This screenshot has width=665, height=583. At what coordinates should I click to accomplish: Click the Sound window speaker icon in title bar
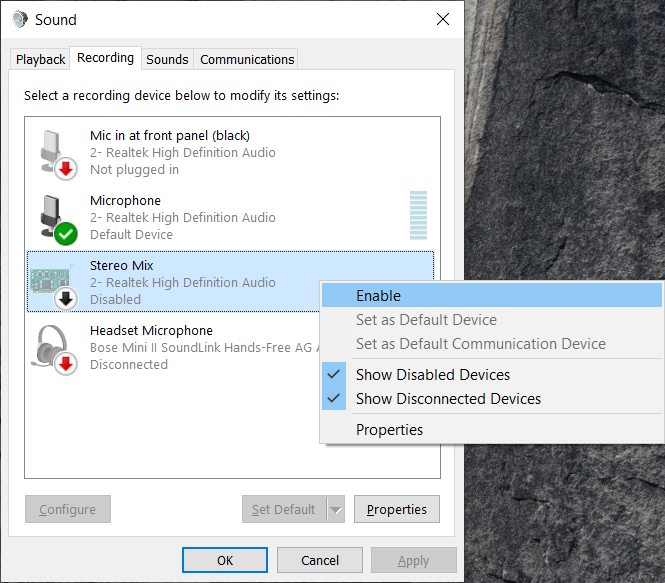20,19
